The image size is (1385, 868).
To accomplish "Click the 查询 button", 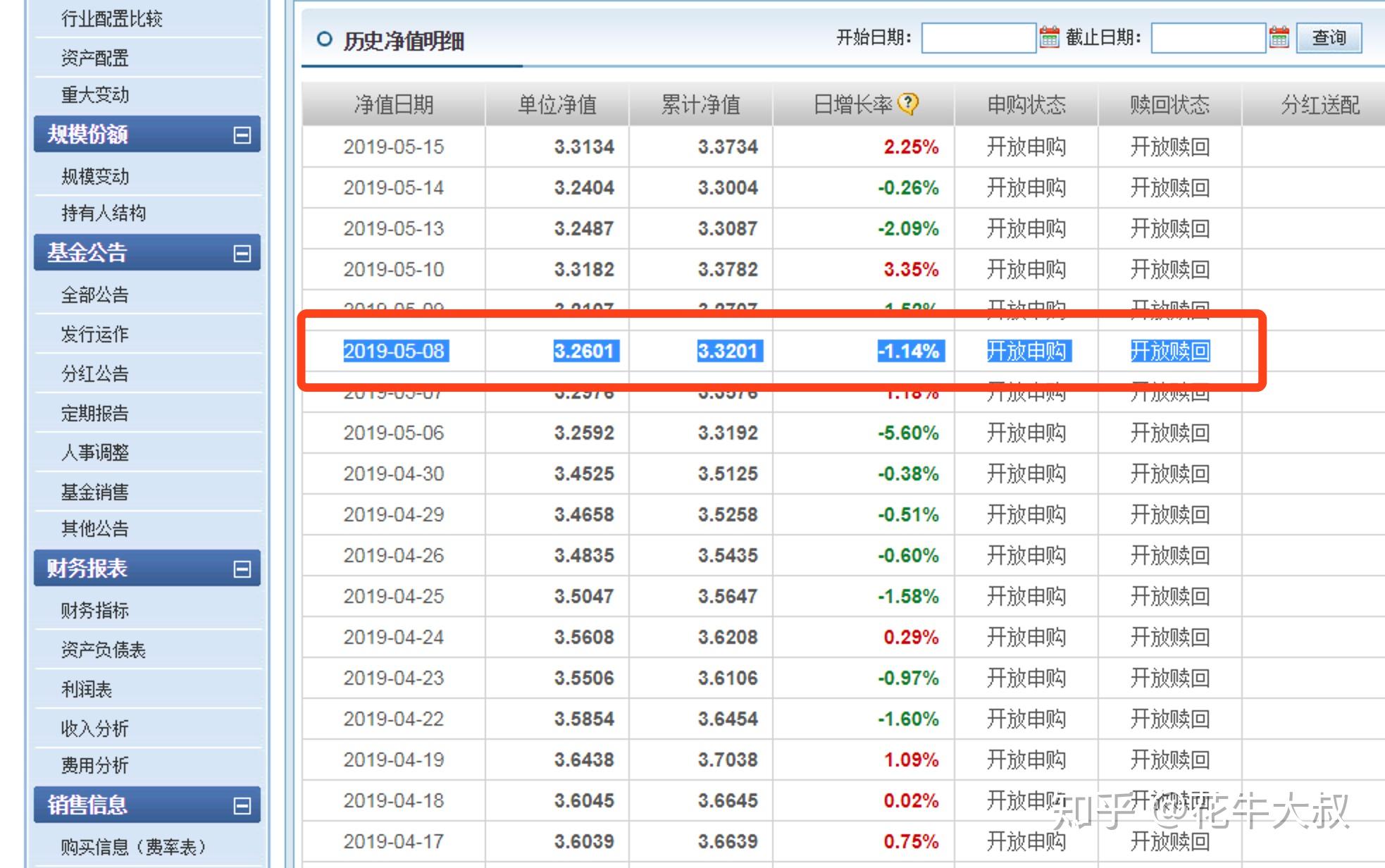I will pyautogui.click(x=1329, y=37).
